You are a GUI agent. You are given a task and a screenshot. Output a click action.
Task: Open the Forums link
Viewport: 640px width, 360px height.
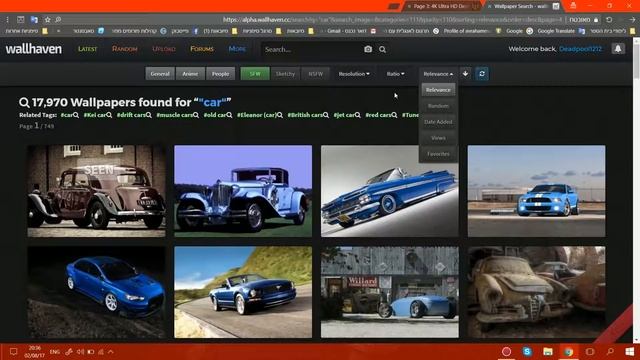[x=202, y=49]
